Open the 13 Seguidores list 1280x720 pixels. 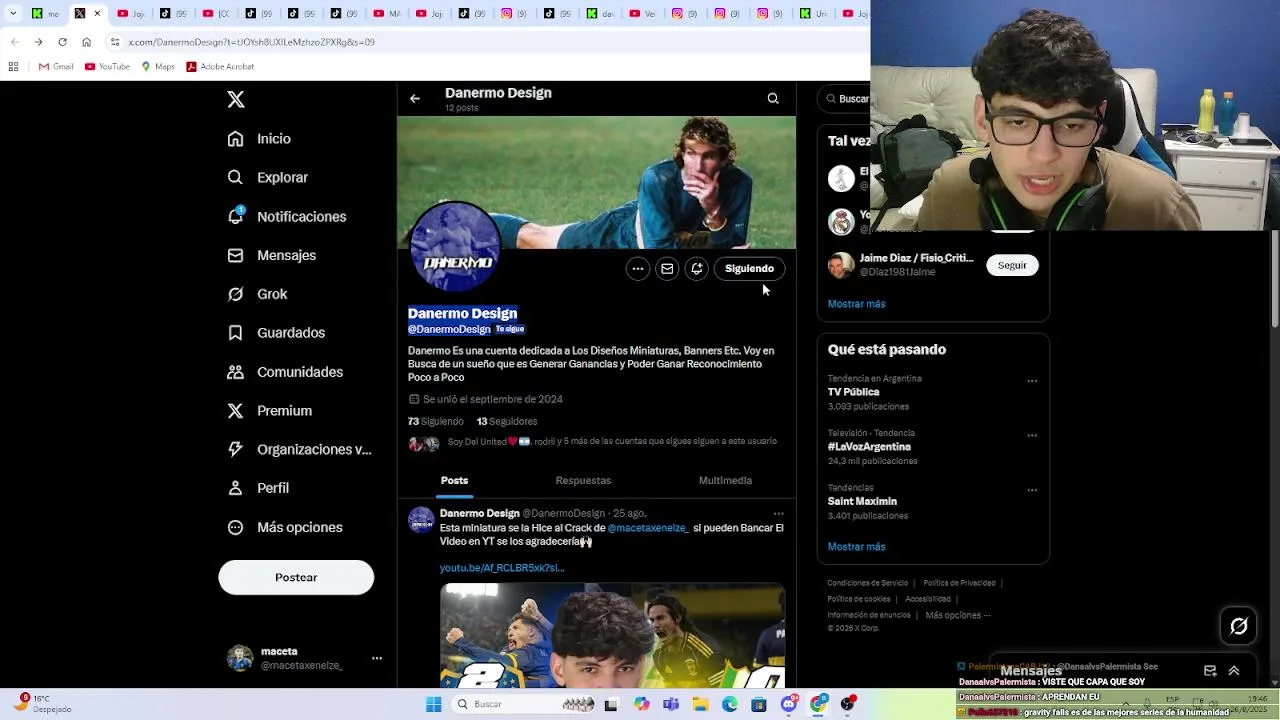(x=507, y=421)
